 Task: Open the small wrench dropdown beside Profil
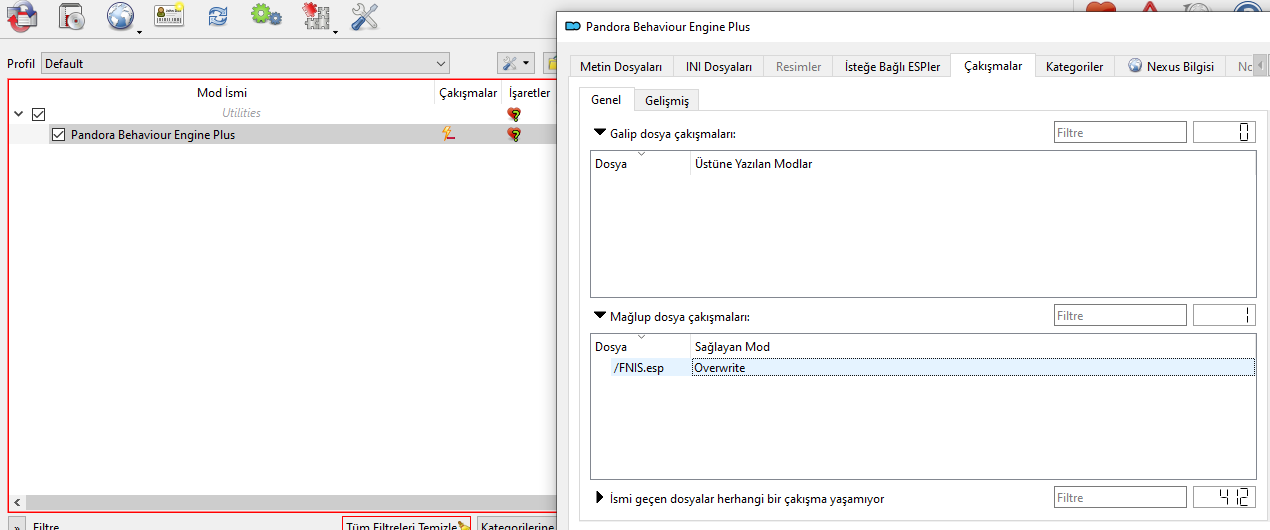click(516, 63)
